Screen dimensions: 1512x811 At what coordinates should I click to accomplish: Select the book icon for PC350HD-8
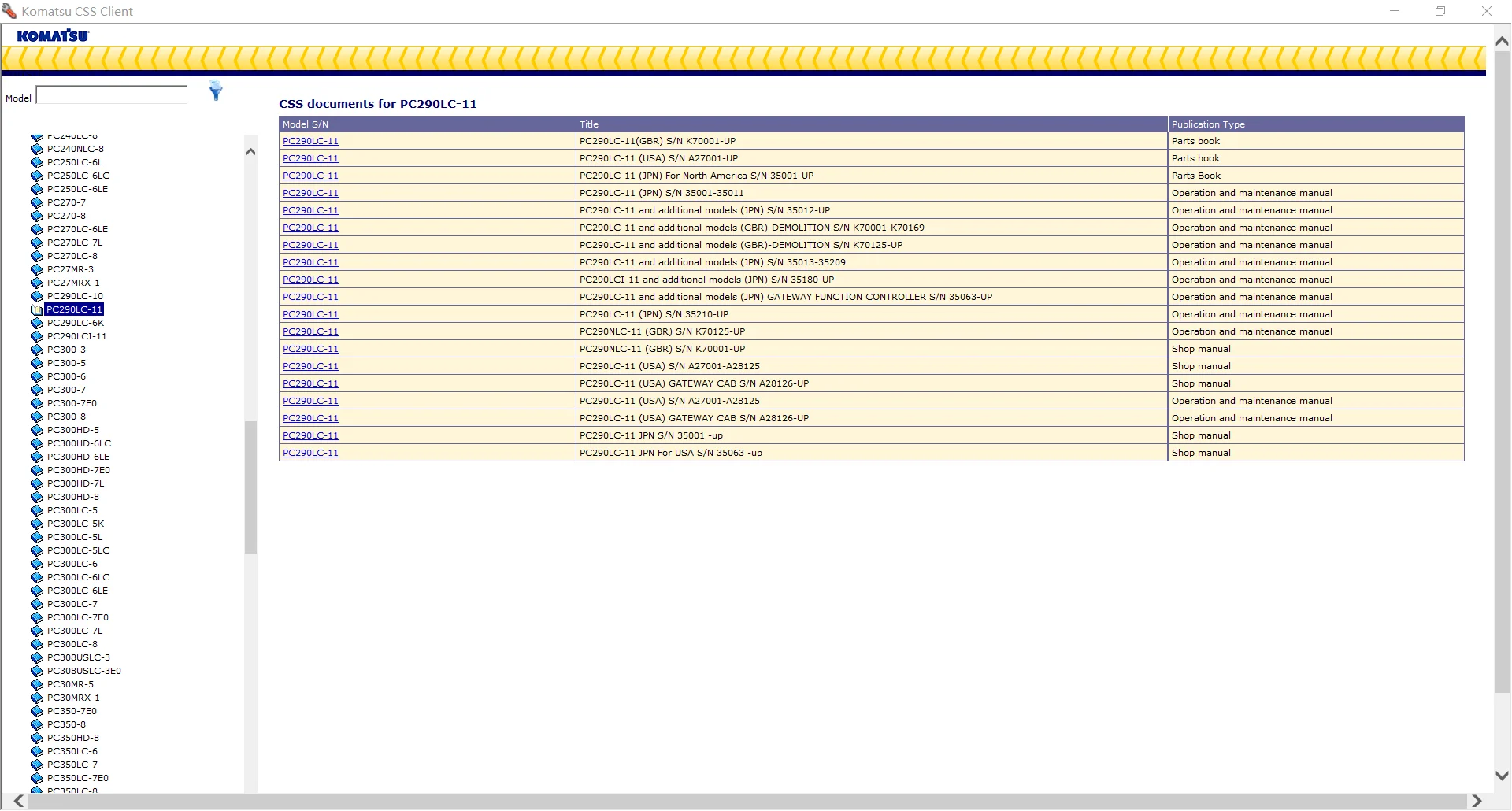(x=36, y=738)
